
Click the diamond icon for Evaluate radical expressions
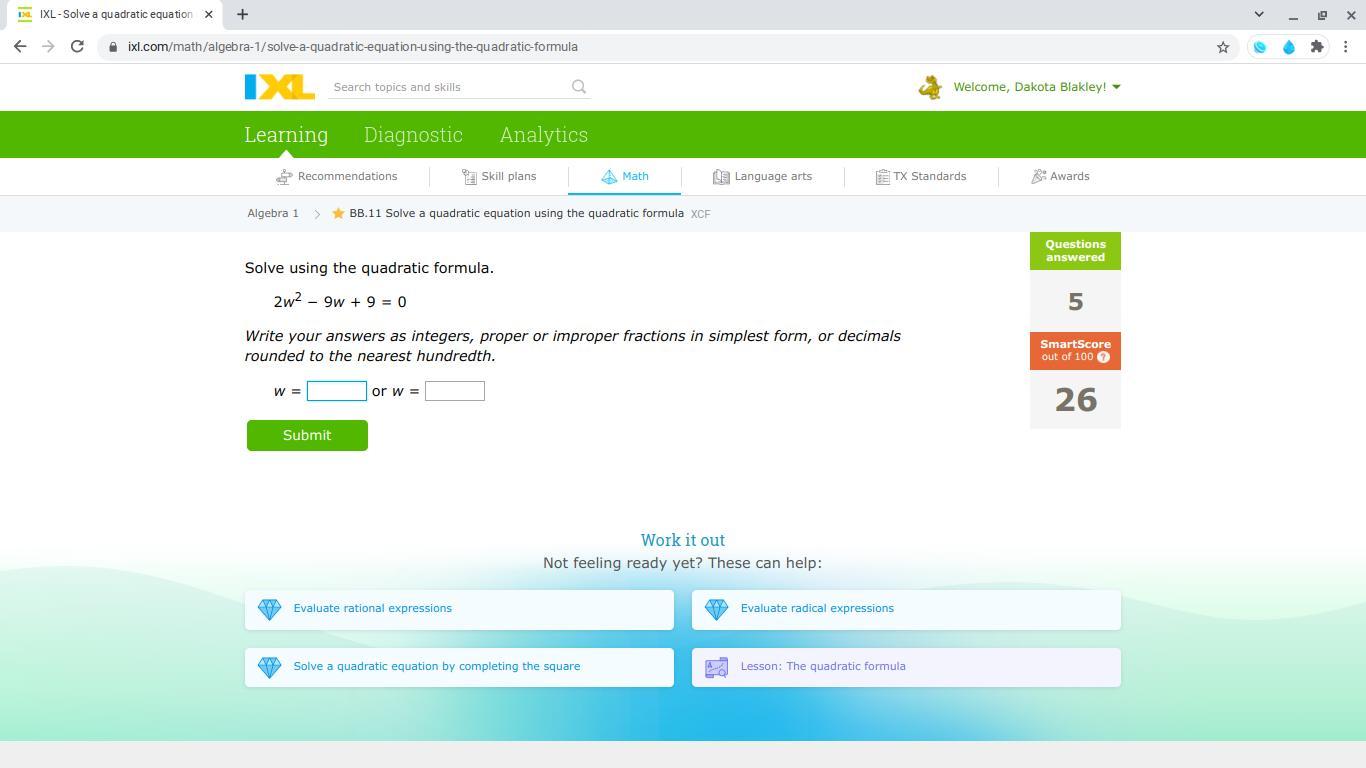point(716,609)
